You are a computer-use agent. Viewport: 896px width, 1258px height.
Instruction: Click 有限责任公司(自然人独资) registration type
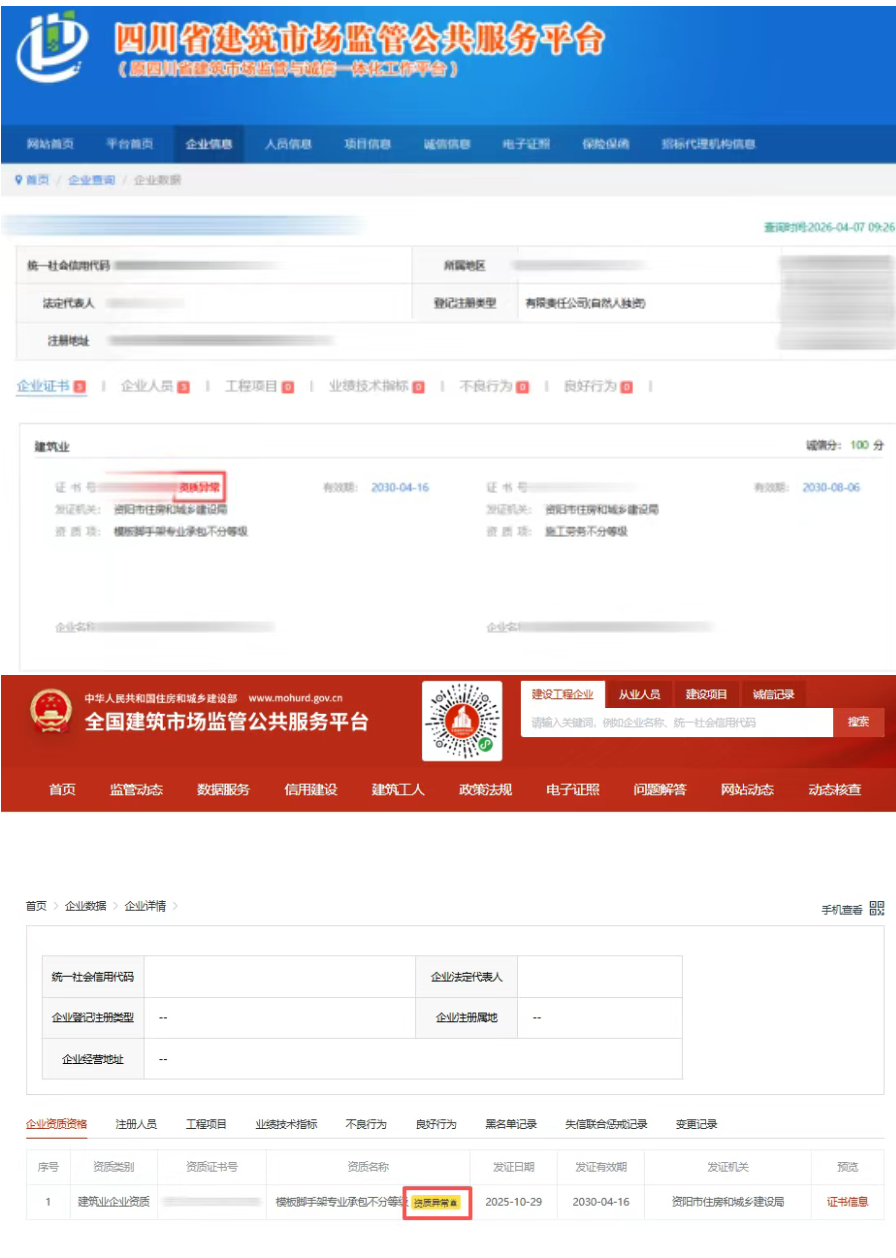[585, 303]
